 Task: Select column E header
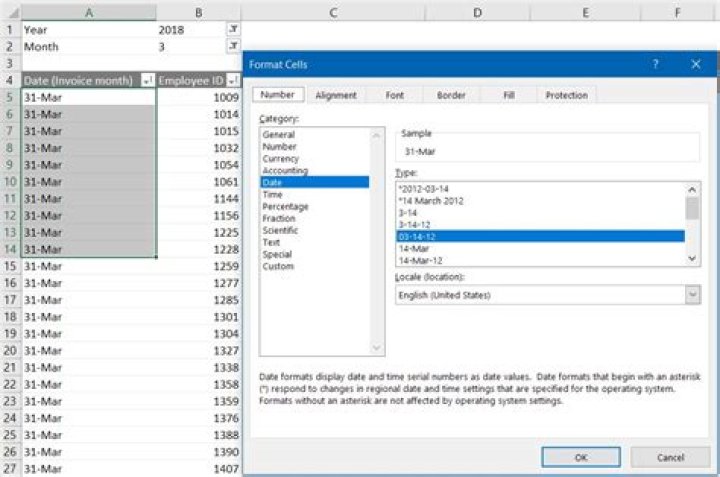tap(585, 12)
